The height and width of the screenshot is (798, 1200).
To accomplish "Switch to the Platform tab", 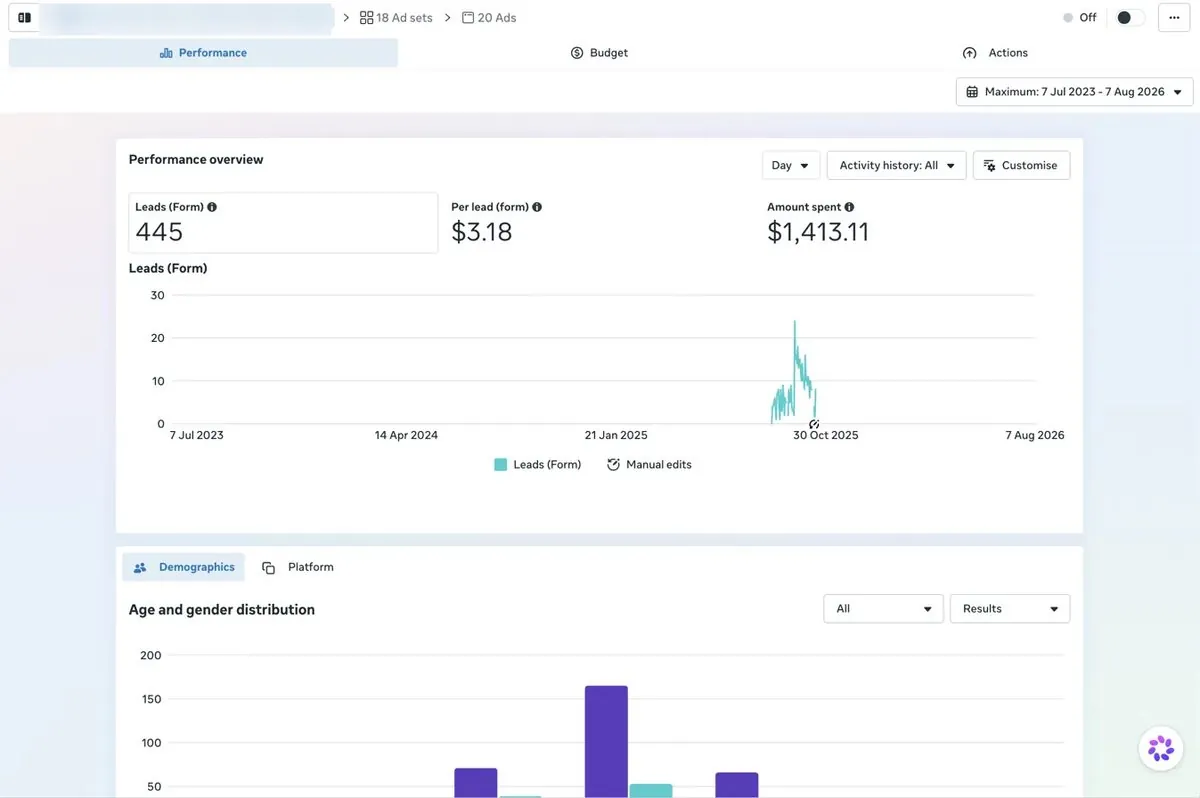I will pyautogui.click(x=298, y=568).
